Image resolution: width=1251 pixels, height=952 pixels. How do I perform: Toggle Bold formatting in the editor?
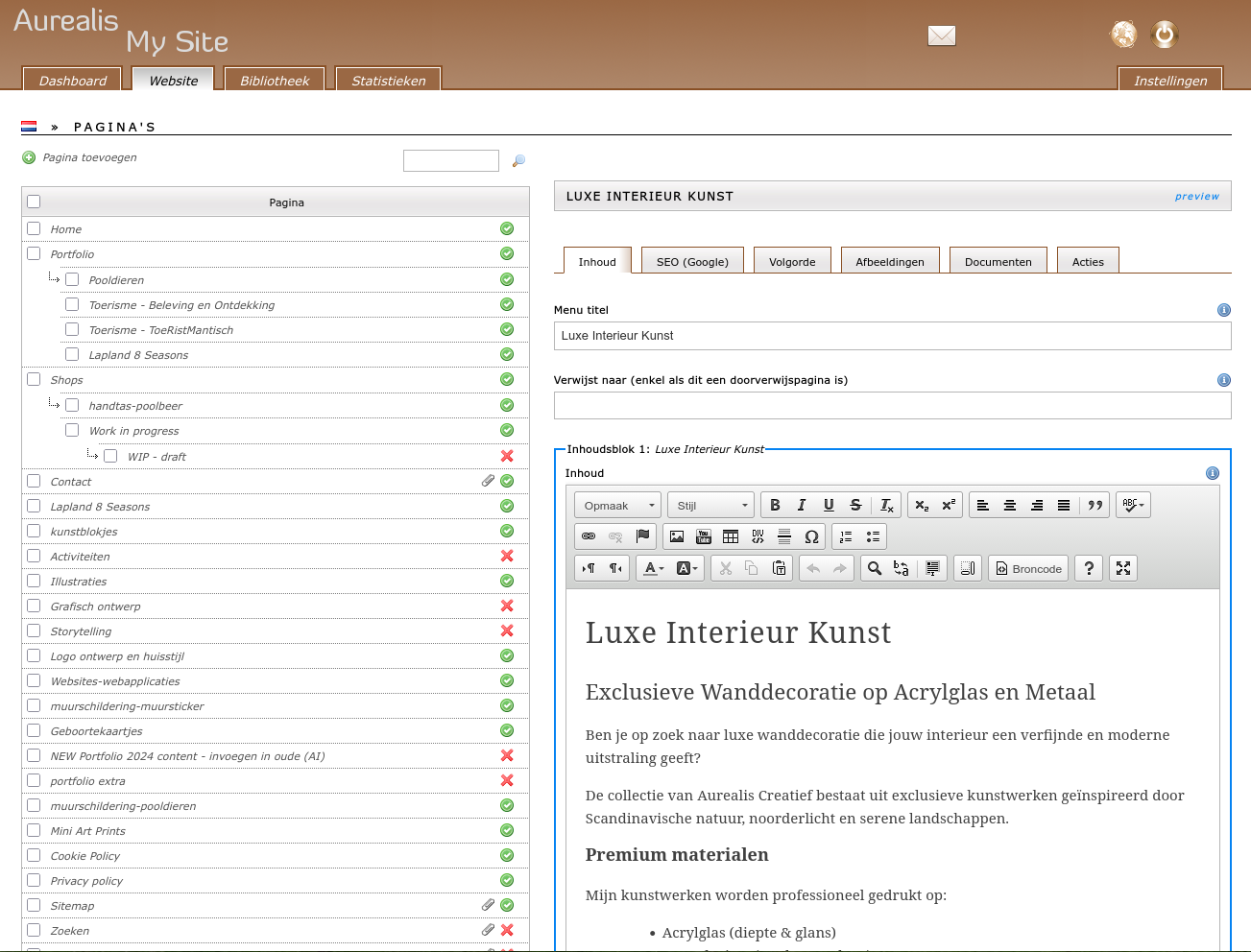pos(775,504)
